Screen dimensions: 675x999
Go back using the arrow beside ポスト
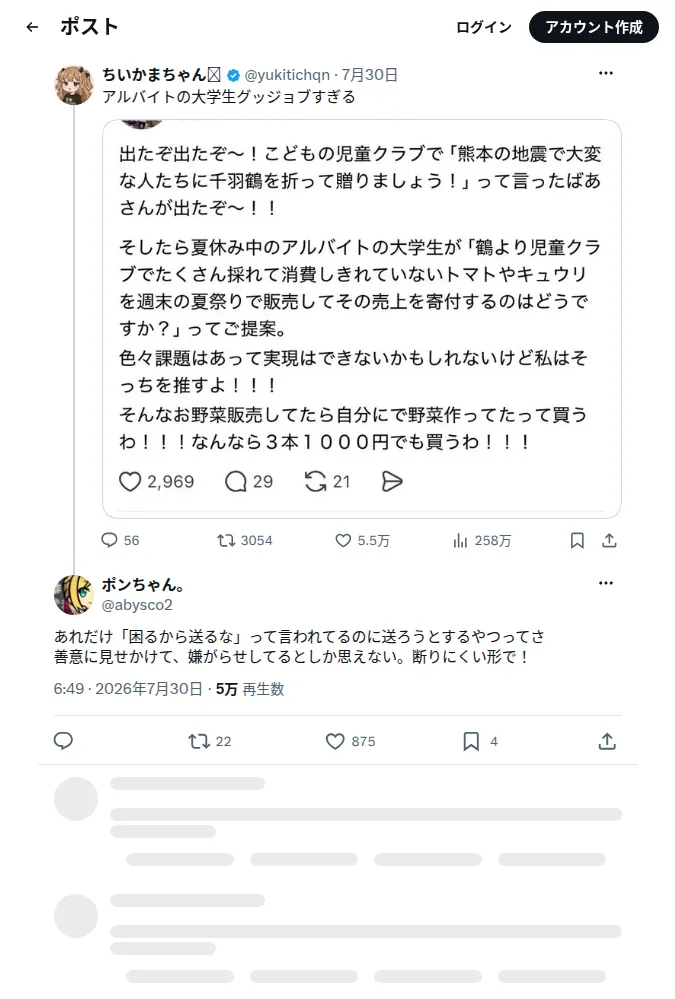coord(33,27)
